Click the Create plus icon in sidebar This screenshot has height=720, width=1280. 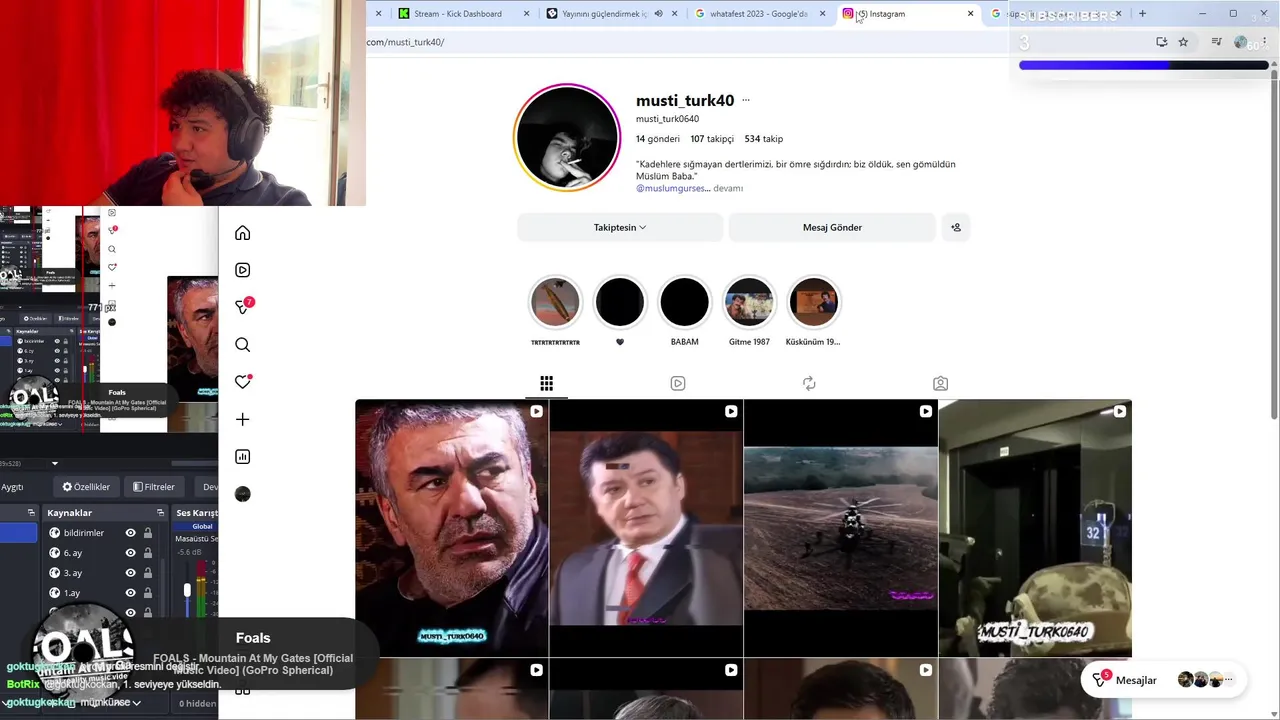[242, 420]
